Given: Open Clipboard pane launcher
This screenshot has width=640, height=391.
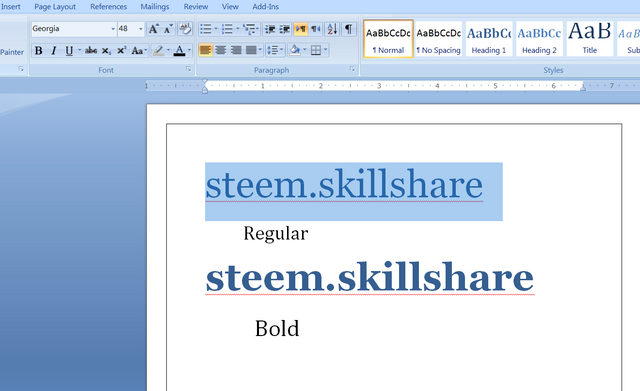Looking at the screenshot, I should (21, 69).
